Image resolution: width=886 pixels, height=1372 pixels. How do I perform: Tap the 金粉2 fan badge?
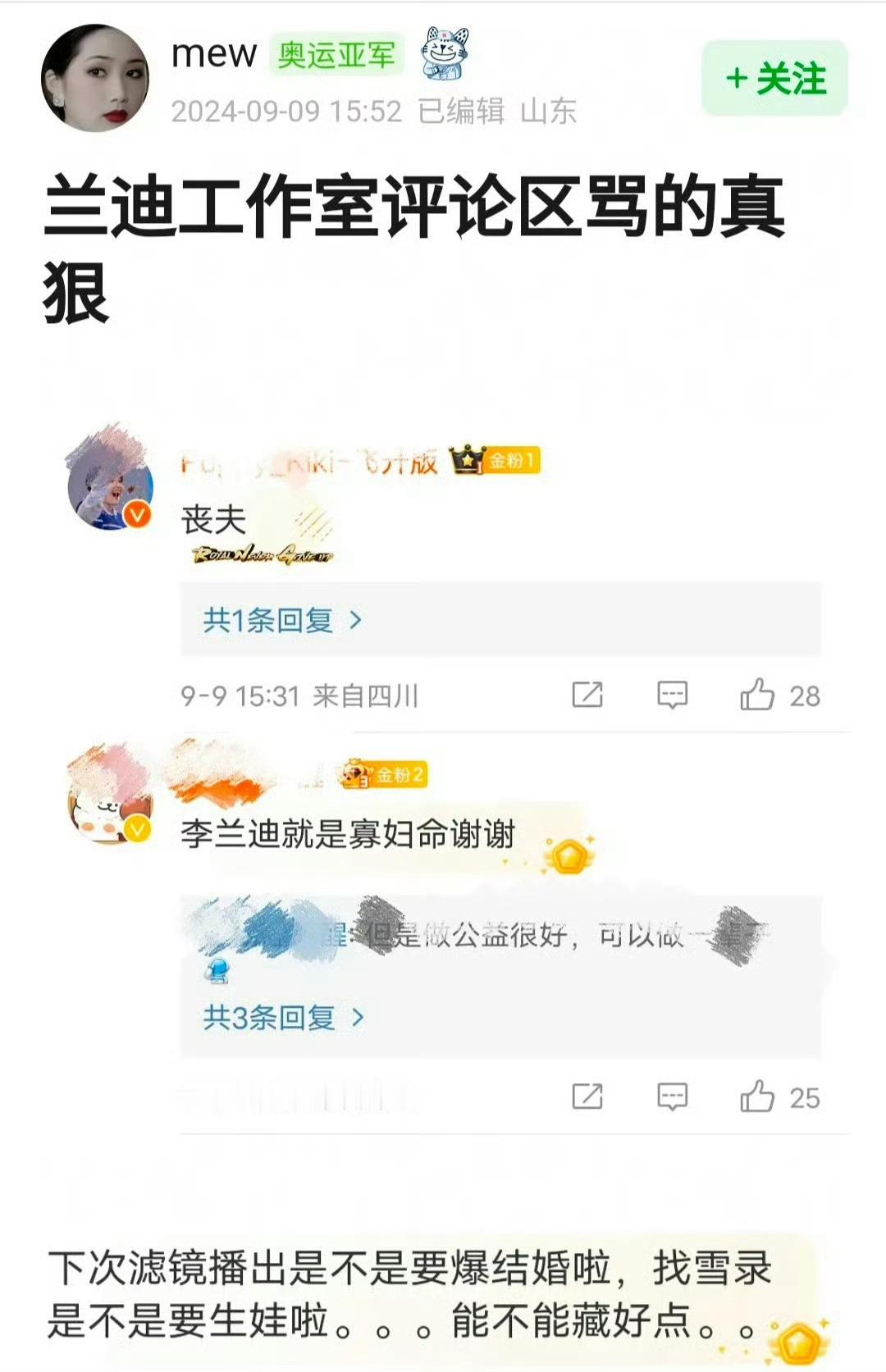pos(384,774)
